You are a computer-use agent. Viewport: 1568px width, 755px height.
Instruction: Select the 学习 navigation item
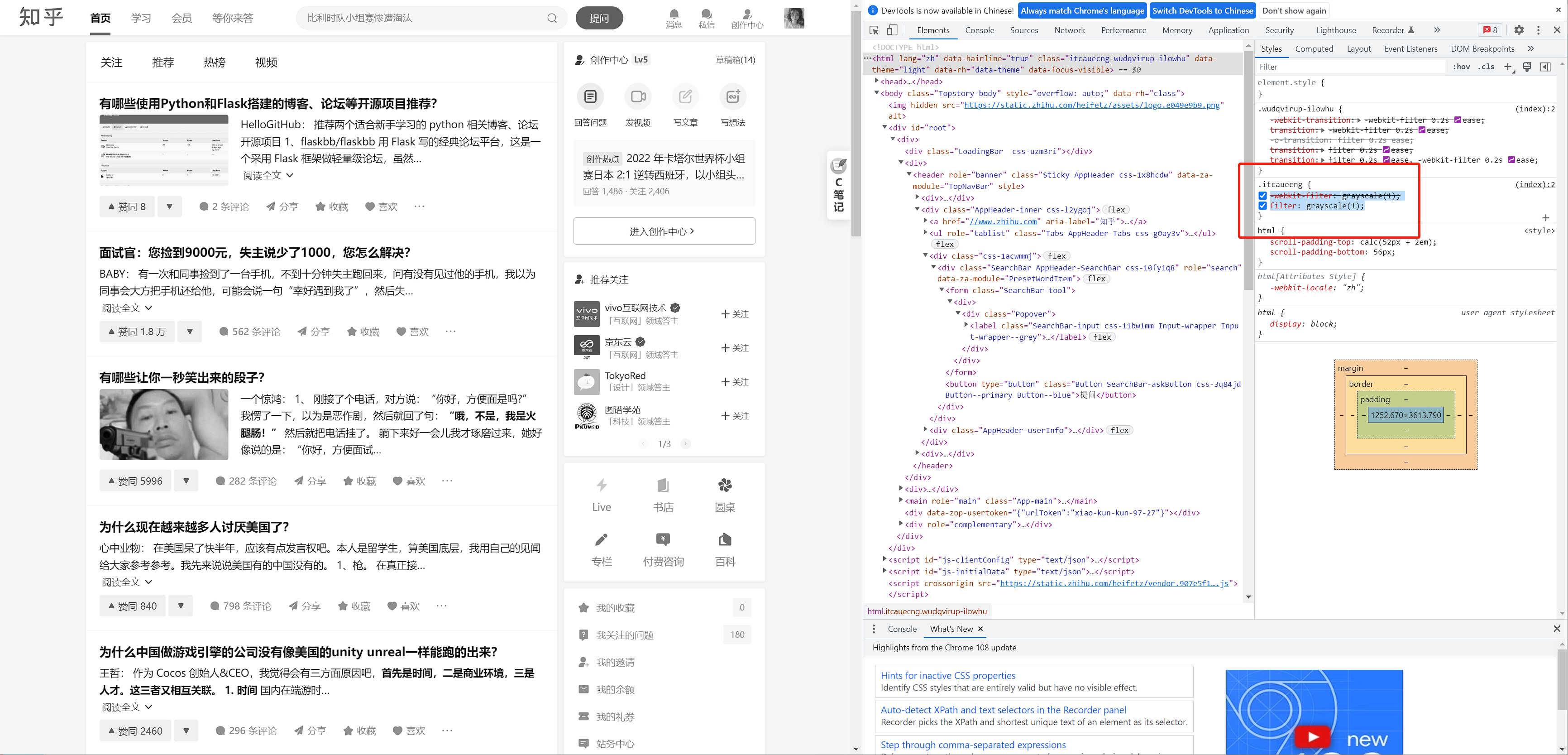141,18
